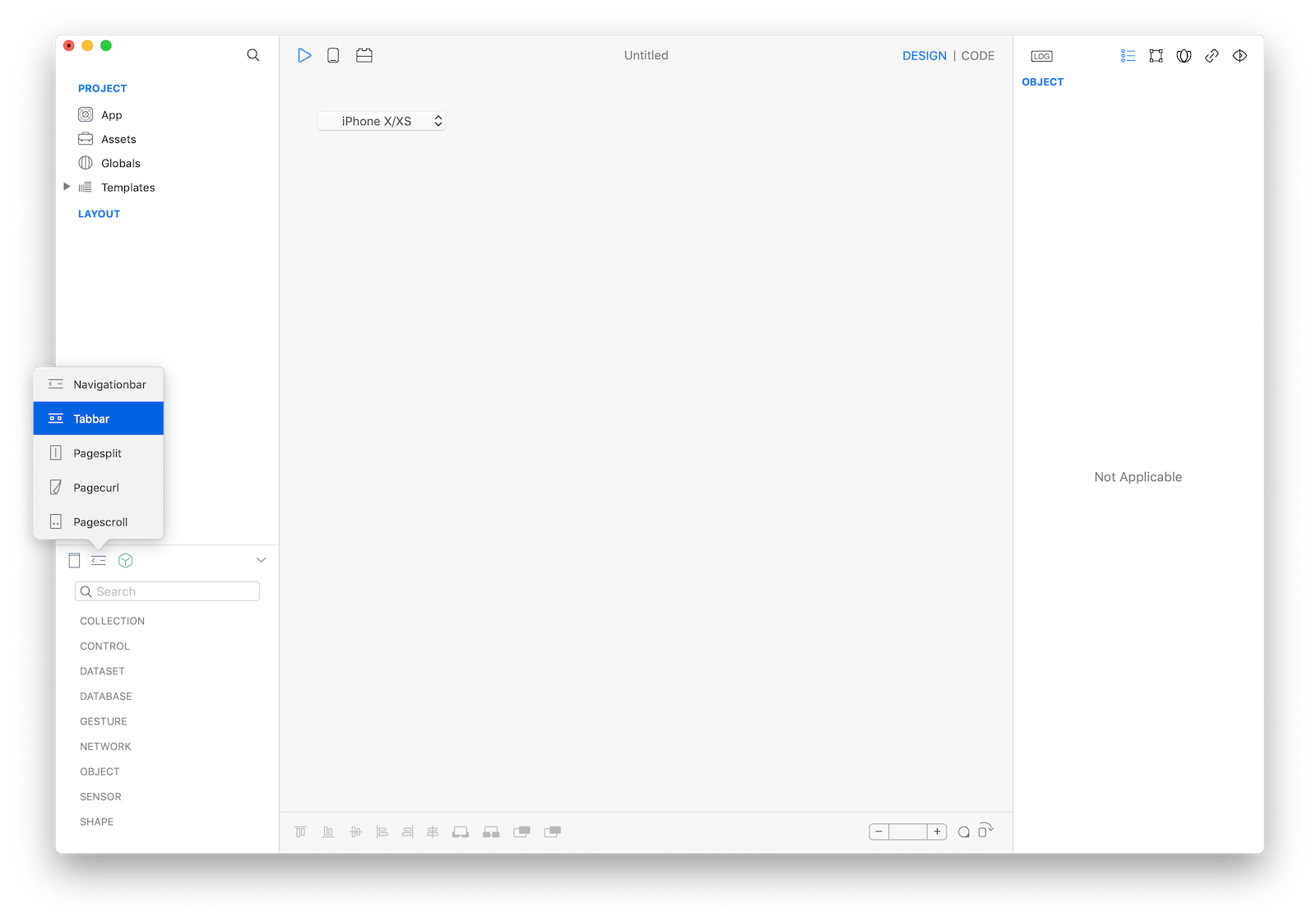Click the zoom-to-fit circle icon

963,832
